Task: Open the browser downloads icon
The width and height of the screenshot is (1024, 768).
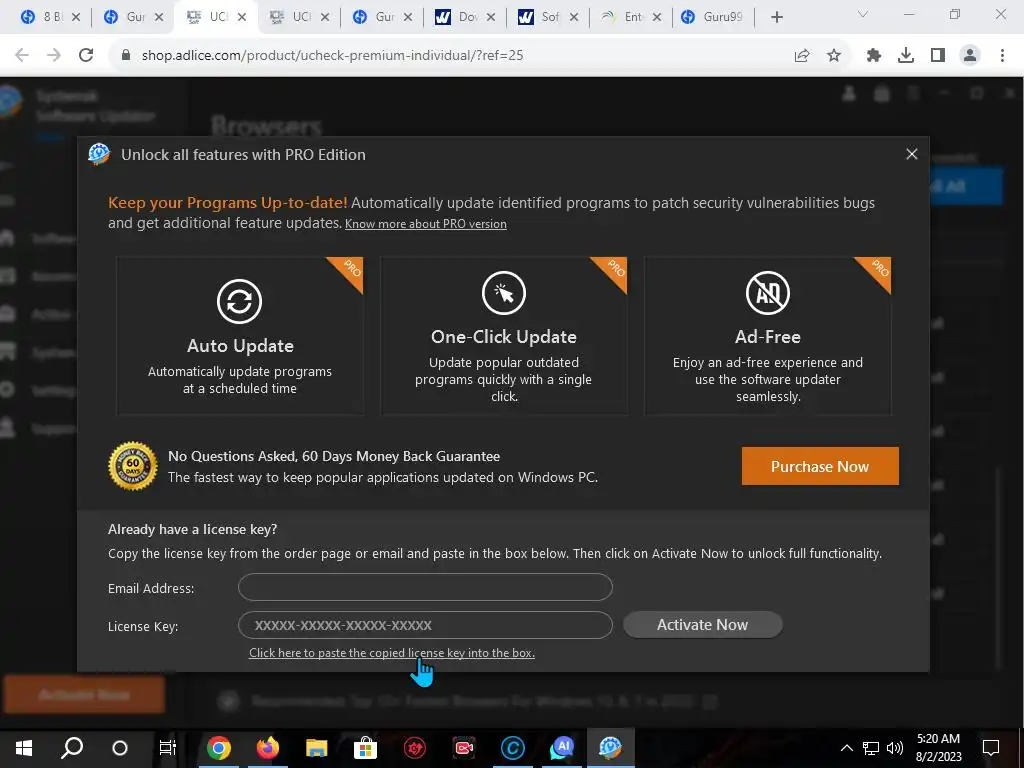Action: (906, 56)
